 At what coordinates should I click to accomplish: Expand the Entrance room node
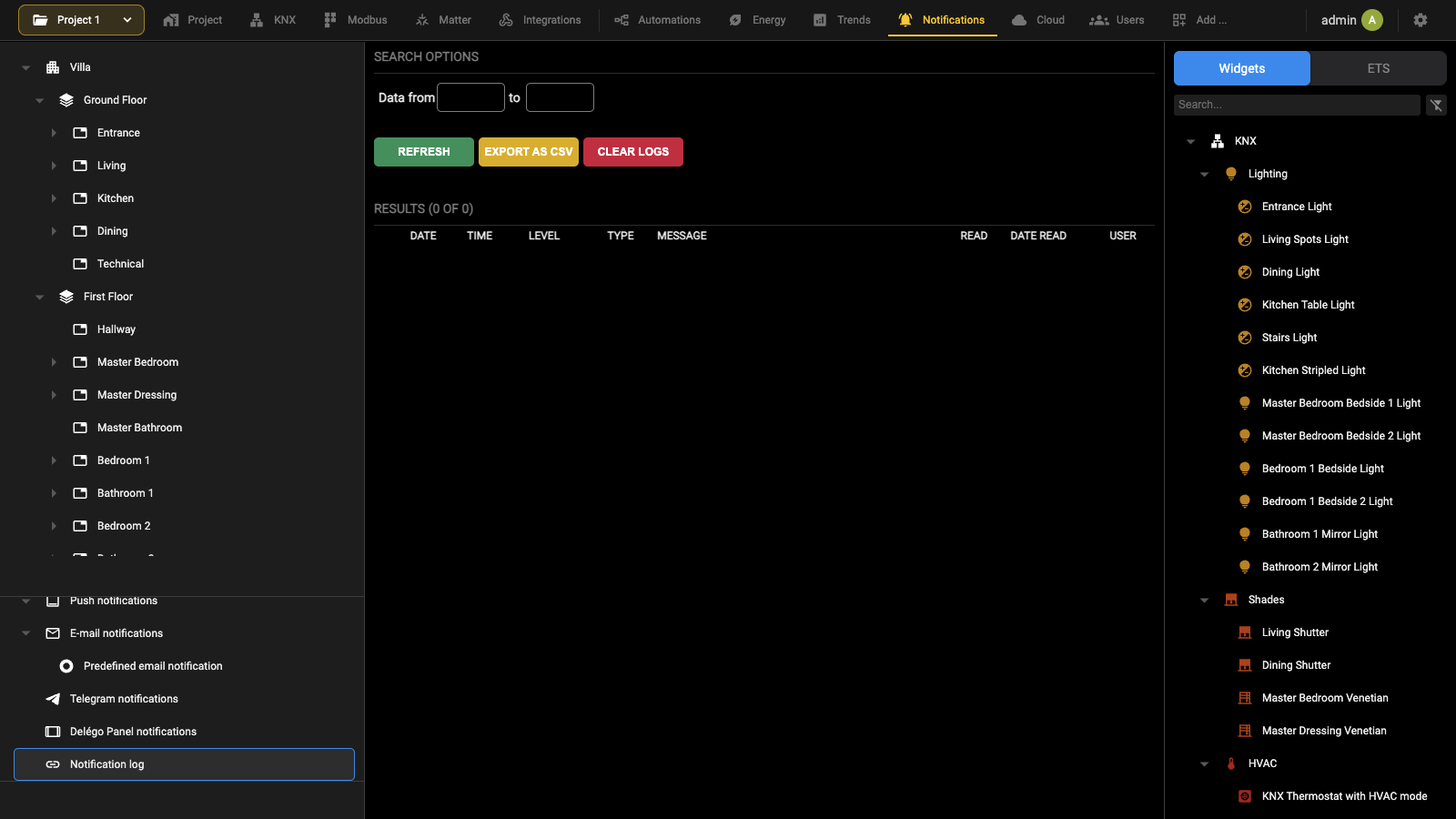53,133
